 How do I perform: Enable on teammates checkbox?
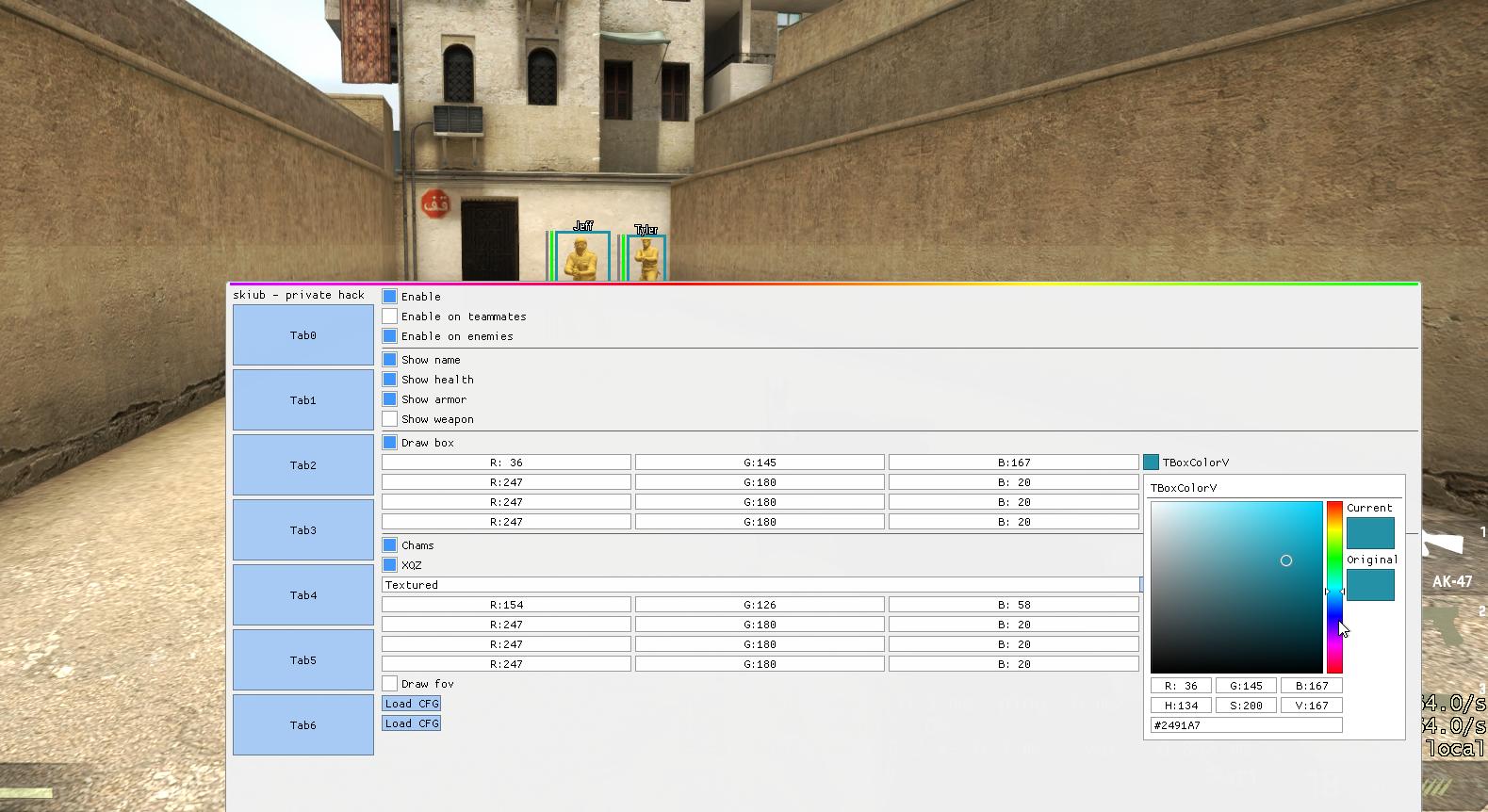[x=390, y=317]
